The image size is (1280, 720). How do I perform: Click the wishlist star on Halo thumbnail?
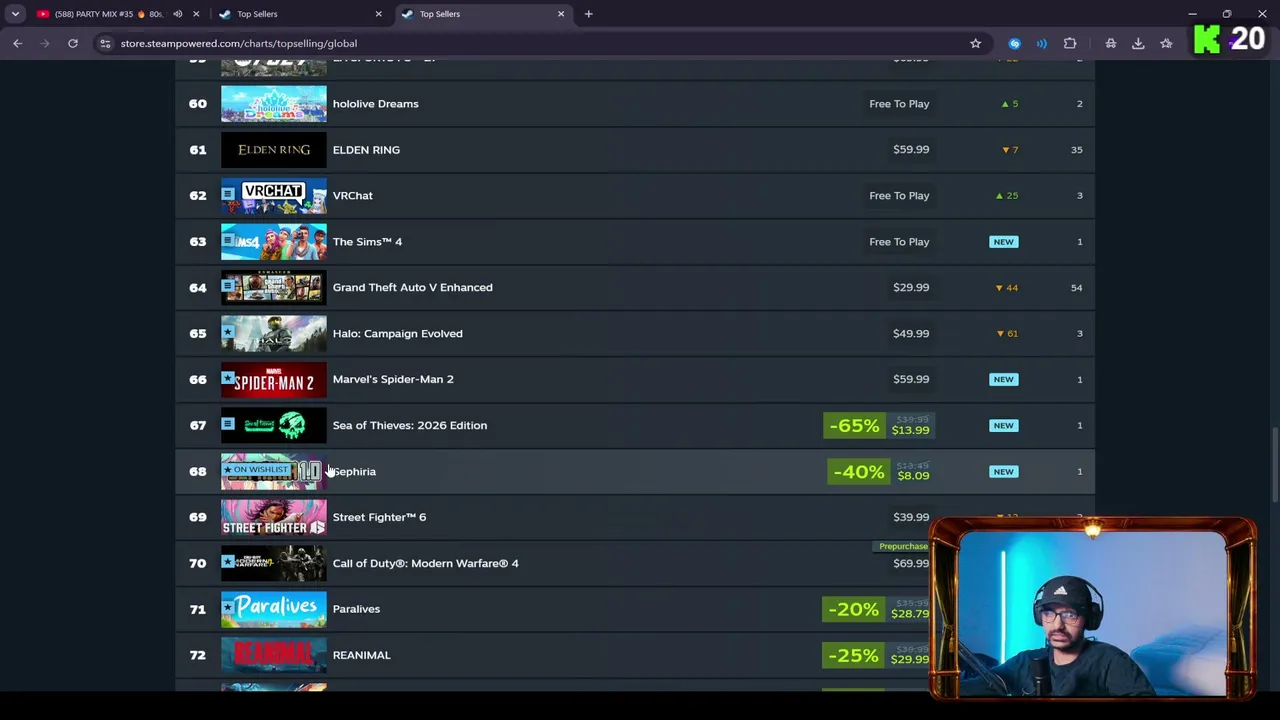228,333
